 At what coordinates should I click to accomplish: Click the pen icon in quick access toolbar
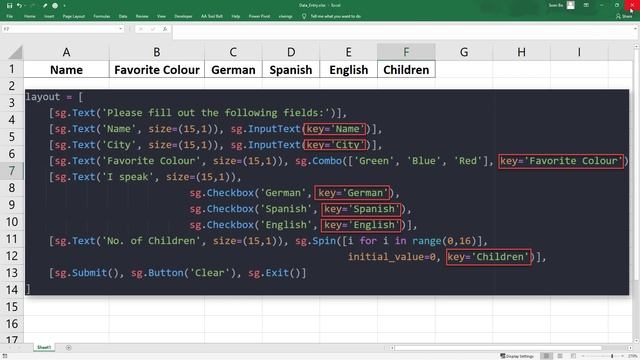(x=45, y=6)
